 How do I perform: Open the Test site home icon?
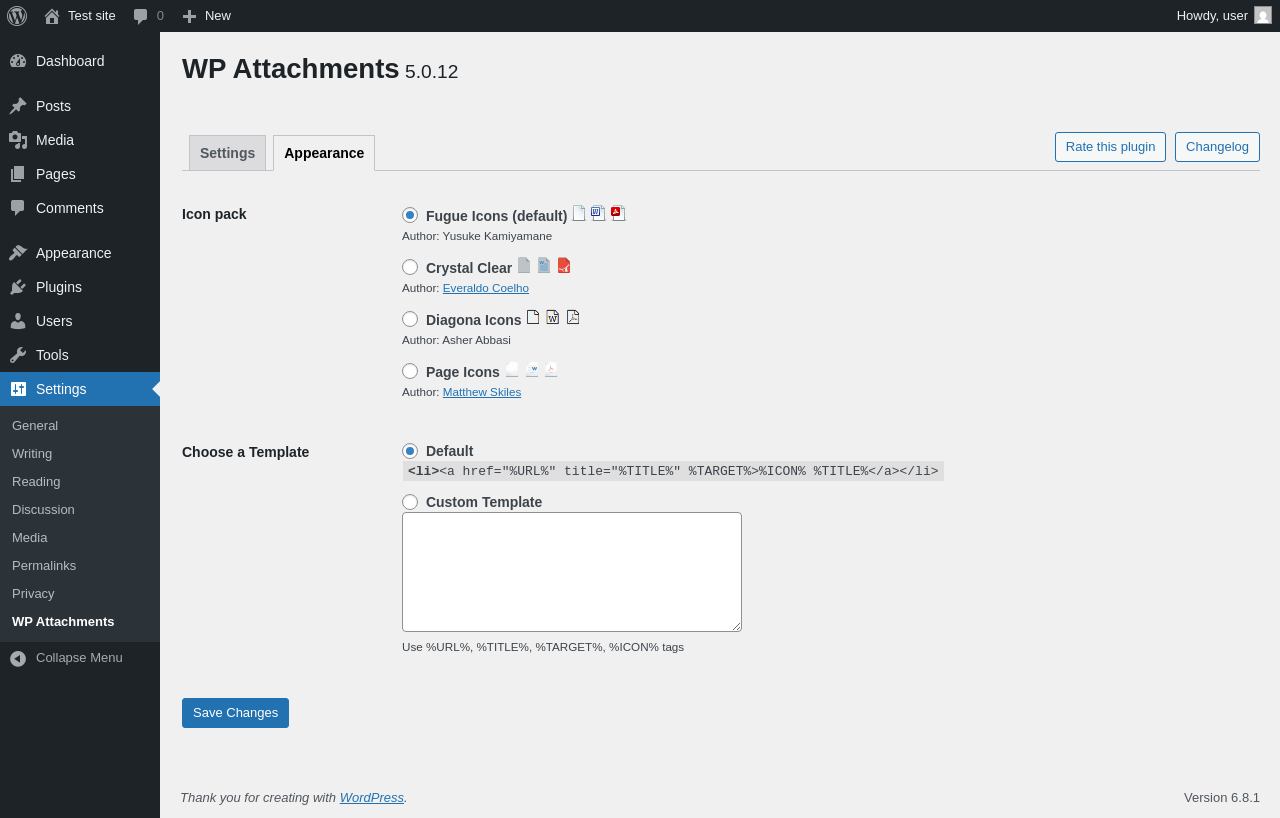(52, 16)
